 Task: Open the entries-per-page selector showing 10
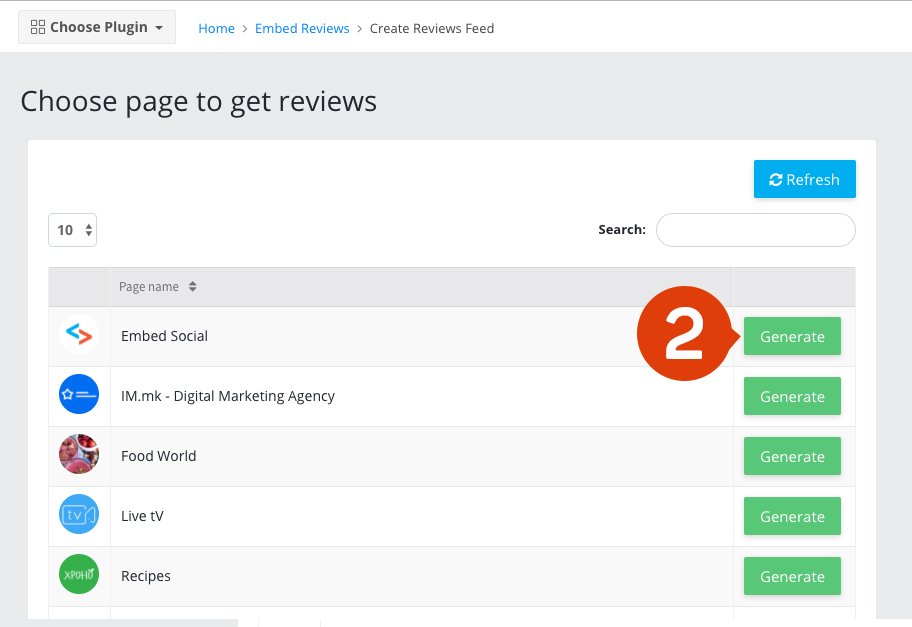[72, 230]
